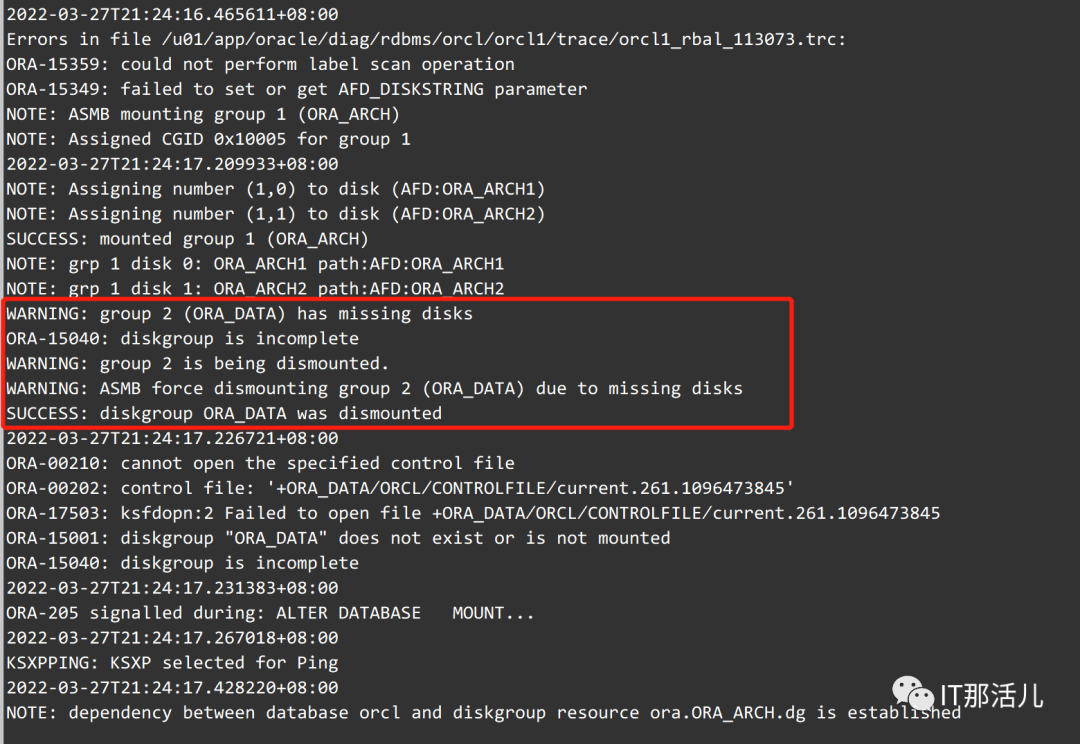This screenshot has height=744, width=1080.
Task: Click the Assigned CGID 0x10005 line
Action: point(209,139)
